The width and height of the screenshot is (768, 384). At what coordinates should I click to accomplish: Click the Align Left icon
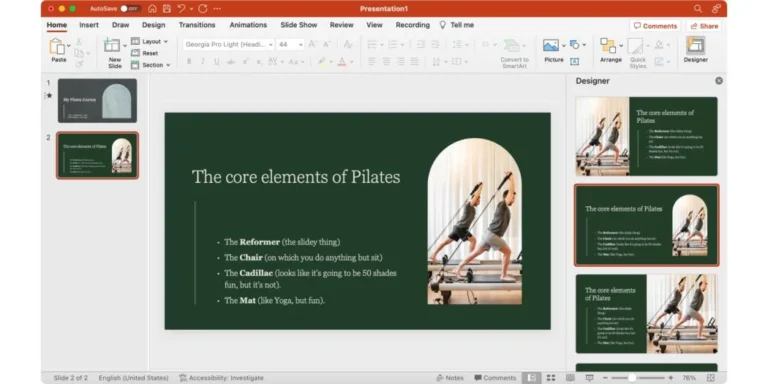click(x=372, y=62)
